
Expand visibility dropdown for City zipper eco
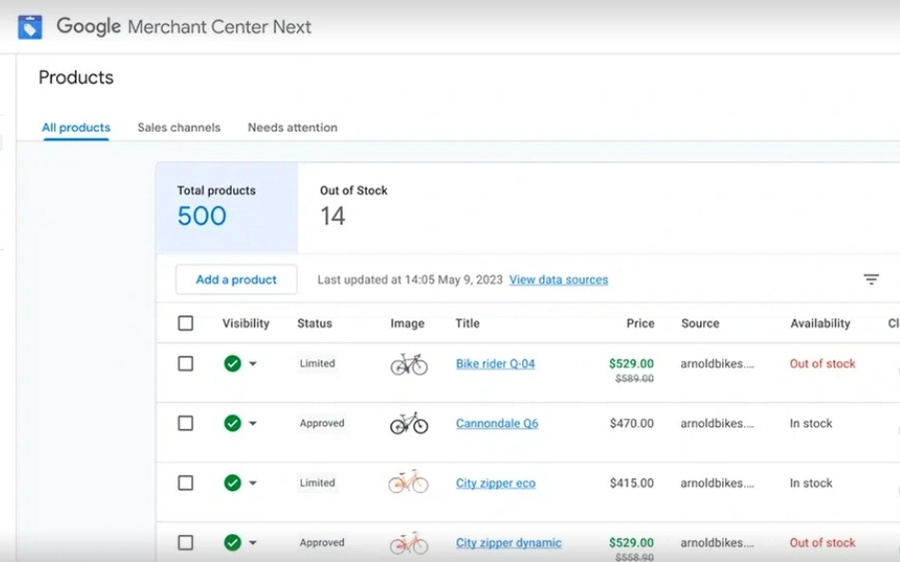point(253,483)
